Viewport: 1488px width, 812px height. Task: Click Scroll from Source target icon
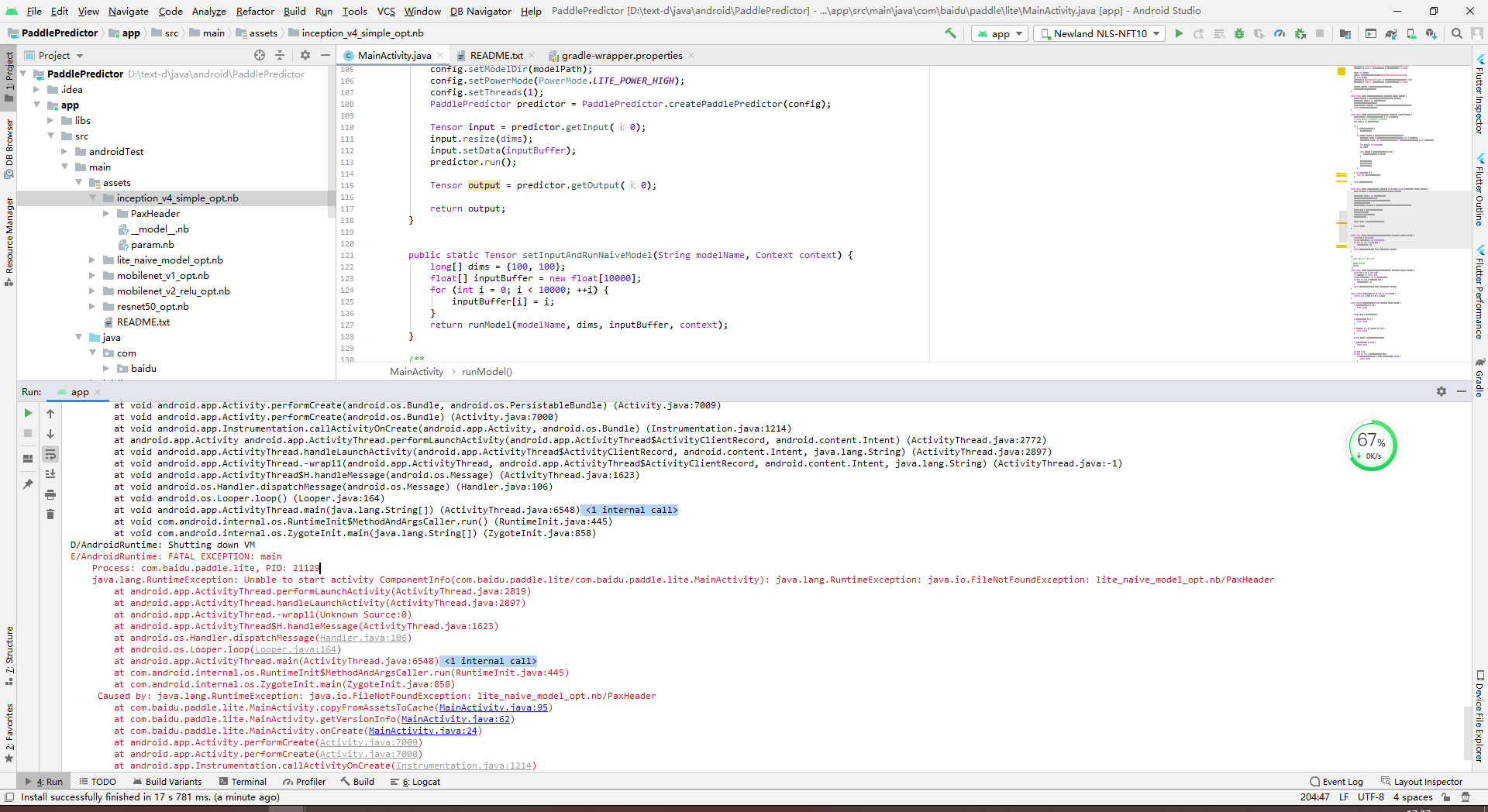coord(260,55)
